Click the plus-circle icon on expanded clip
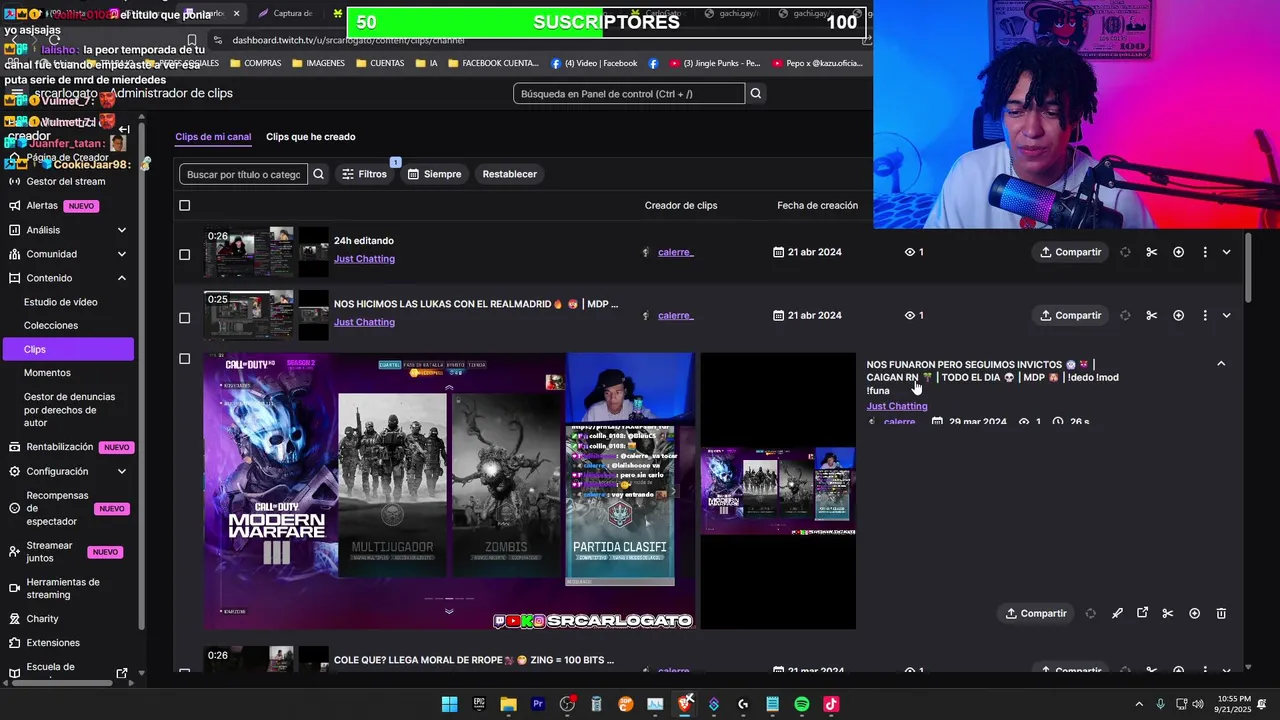1280x720 pixels. 1194,613
